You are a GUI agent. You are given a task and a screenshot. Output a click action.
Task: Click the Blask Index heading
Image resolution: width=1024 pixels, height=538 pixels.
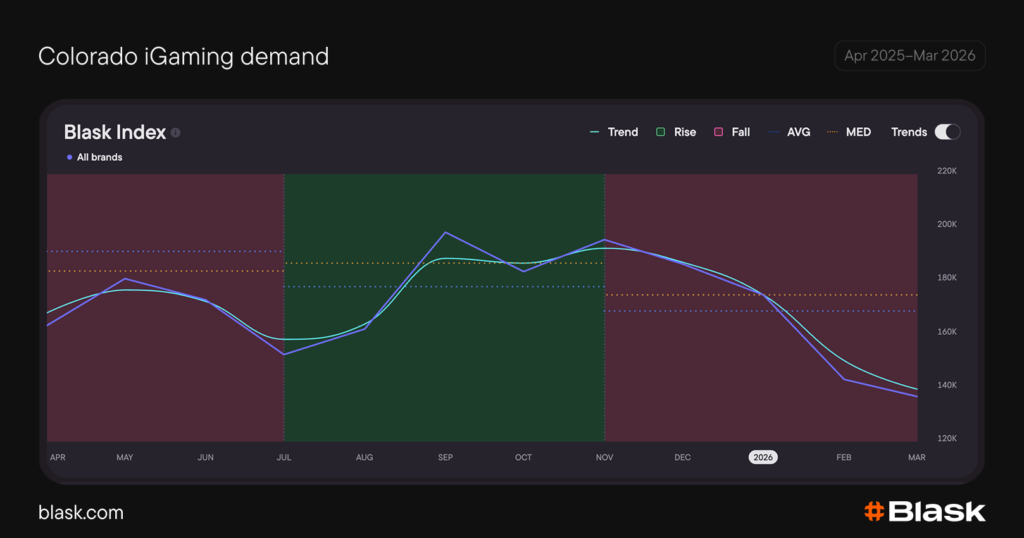(x=114, y=132)
